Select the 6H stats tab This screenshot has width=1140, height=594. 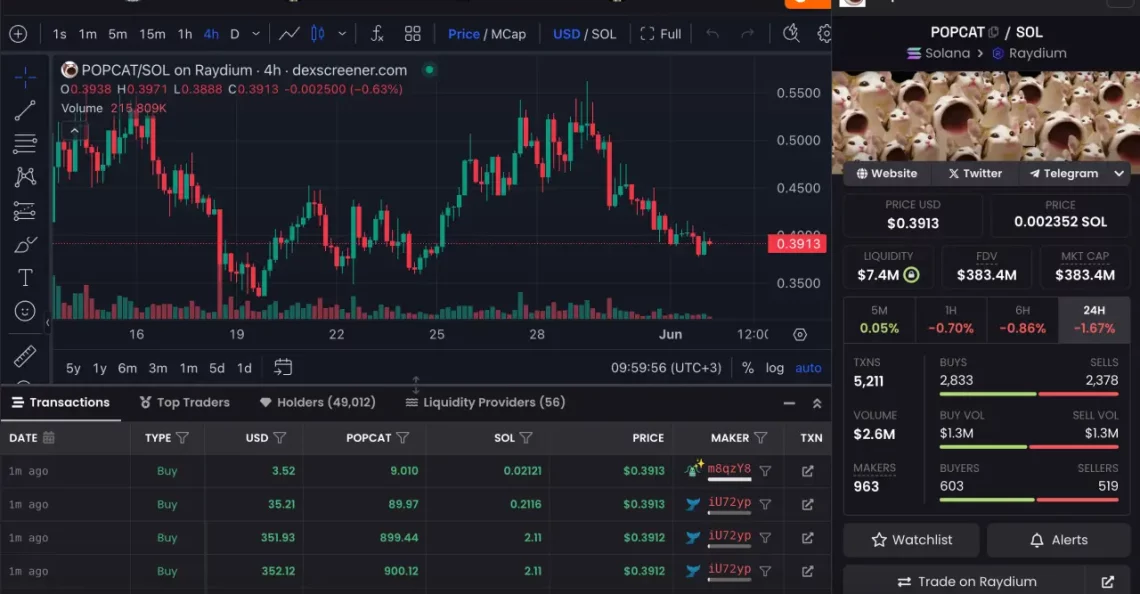click(x=1022, y=319)
